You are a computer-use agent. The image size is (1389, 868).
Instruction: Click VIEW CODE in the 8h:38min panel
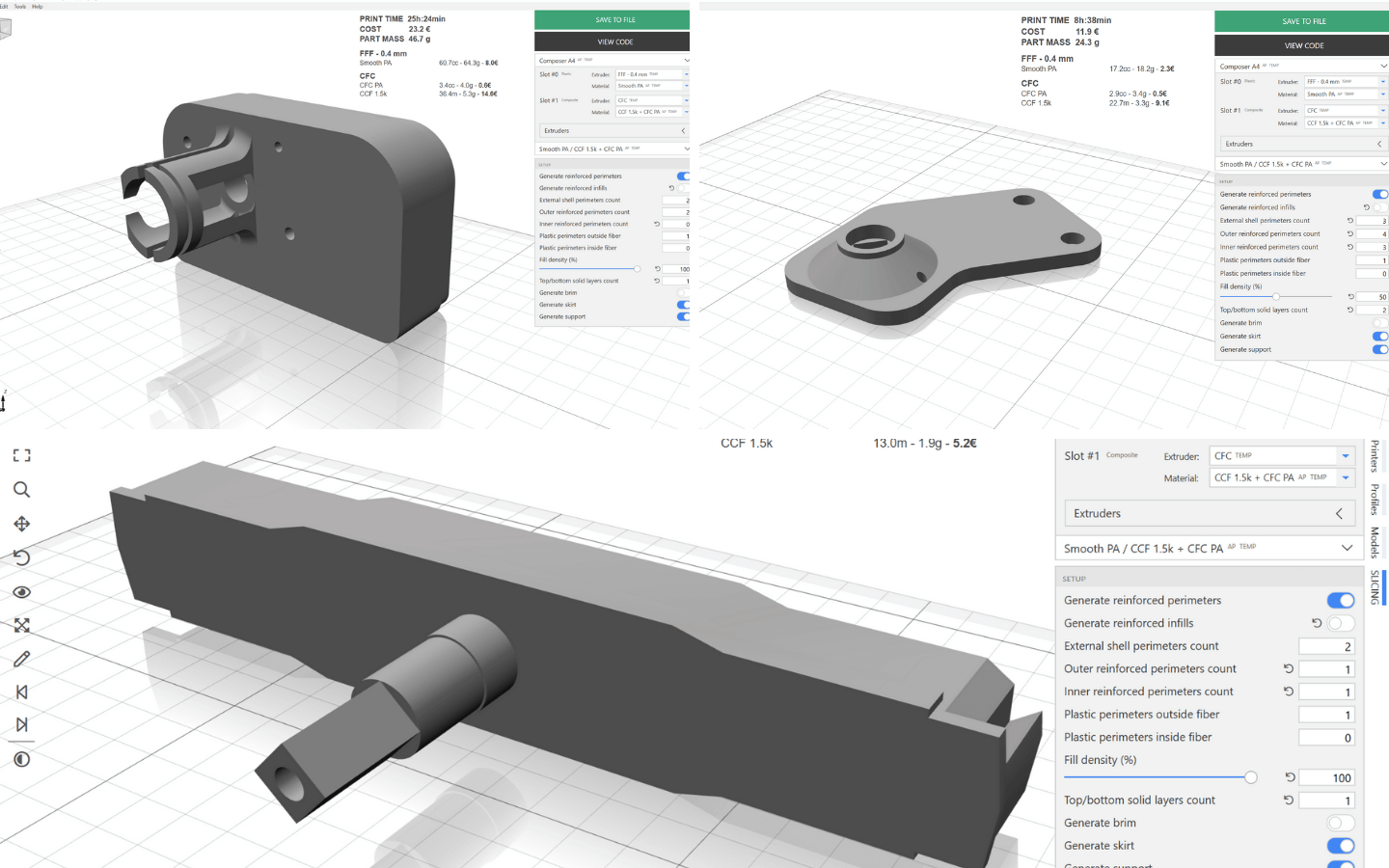pyautogui.click(x=1301, y=45)
